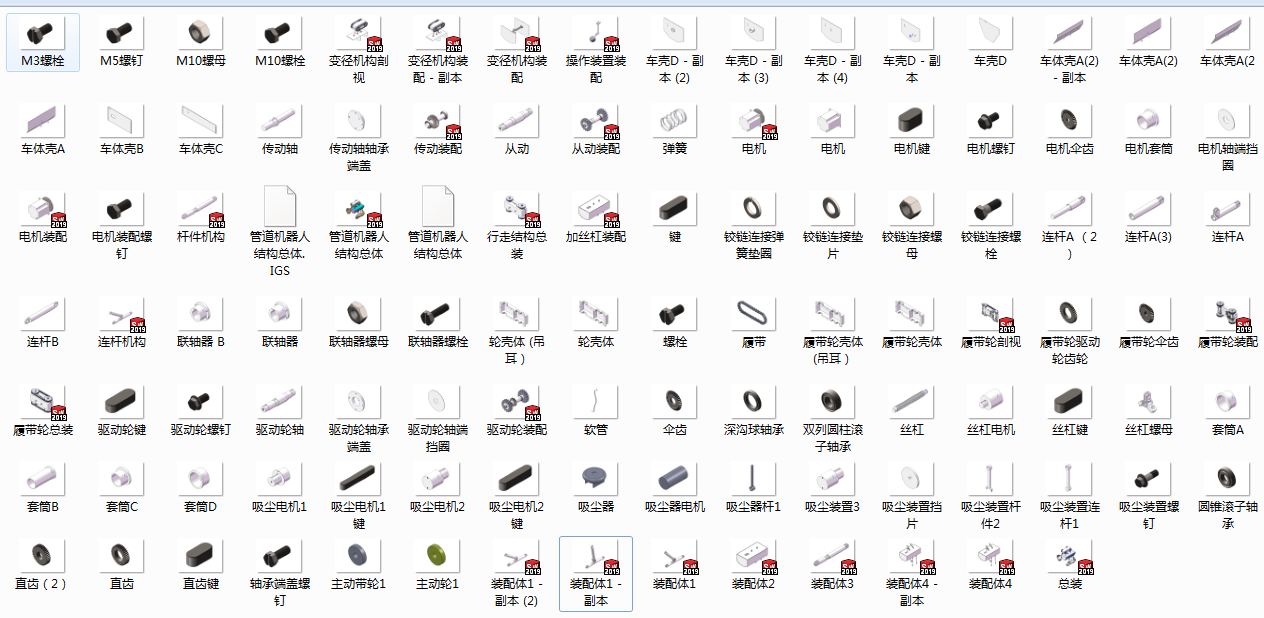Screen dimensions: 1264x618
Task: Select the label '吸尘电机2键'
Action: 517,514
